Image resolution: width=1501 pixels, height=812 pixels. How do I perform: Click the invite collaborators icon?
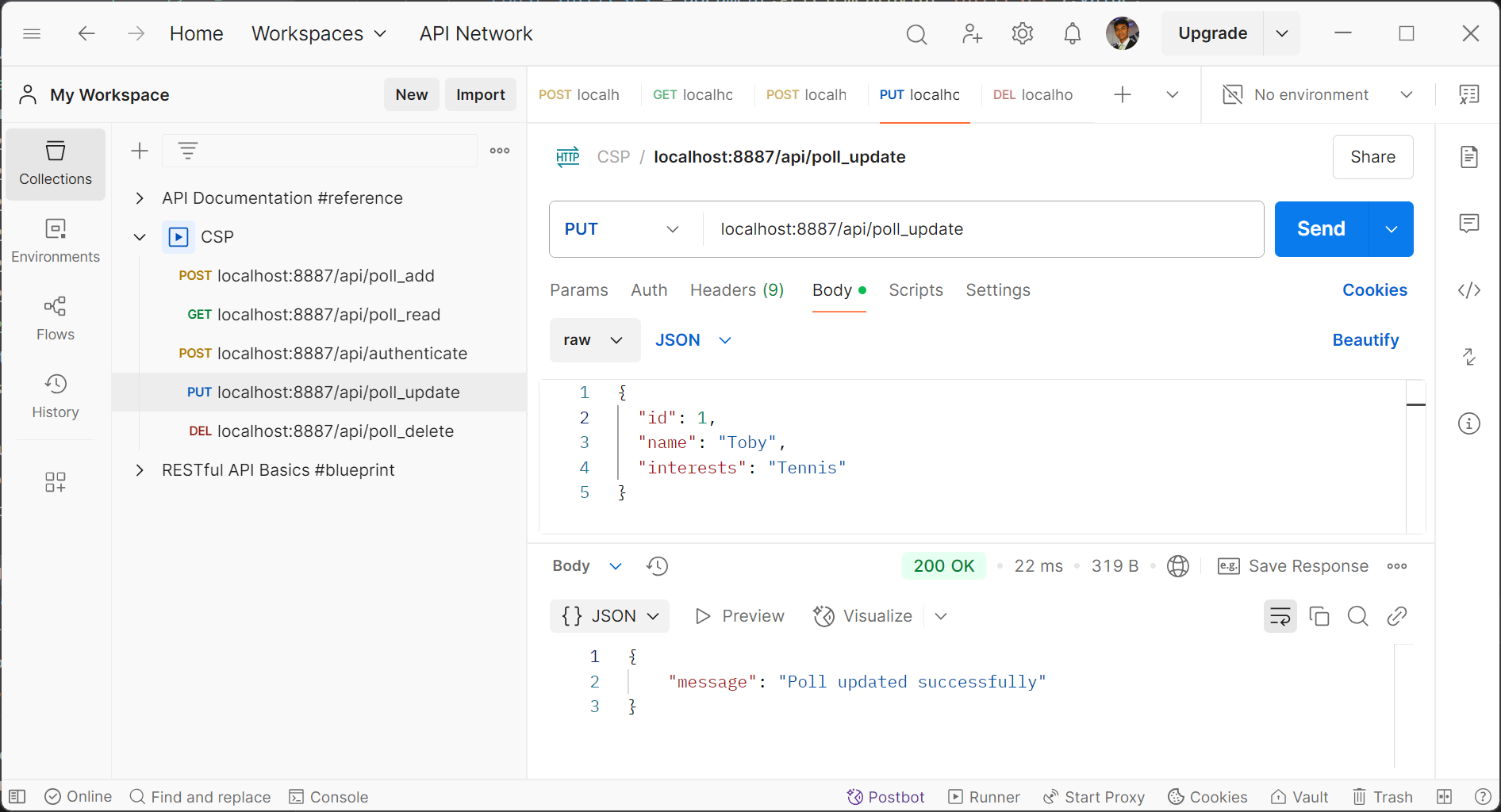tap(971, 33)
